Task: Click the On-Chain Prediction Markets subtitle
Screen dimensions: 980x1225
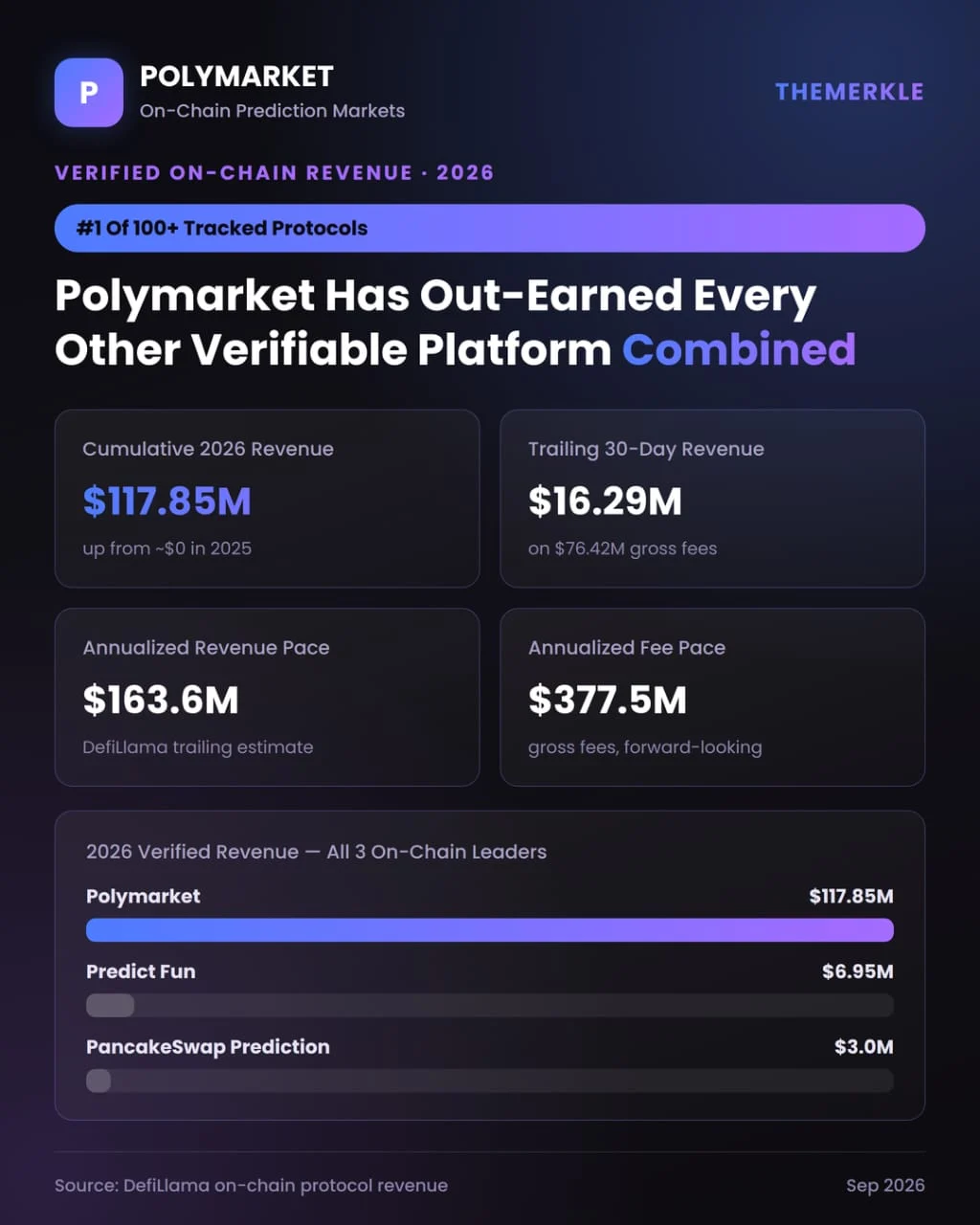Action: 272,111
